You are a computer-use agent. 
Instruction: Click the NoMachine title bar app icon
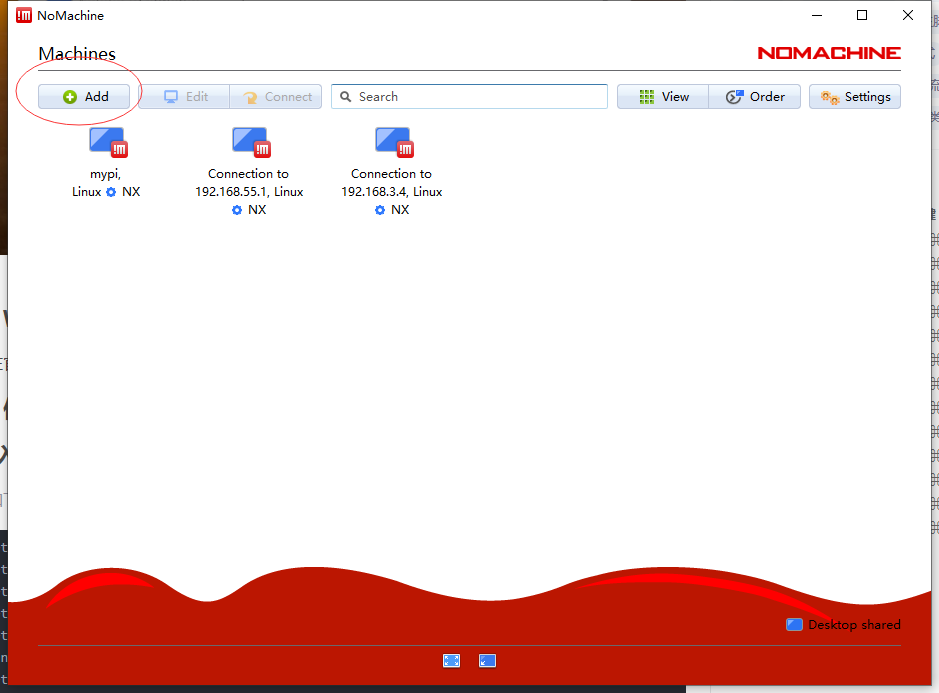click(24, 16)
